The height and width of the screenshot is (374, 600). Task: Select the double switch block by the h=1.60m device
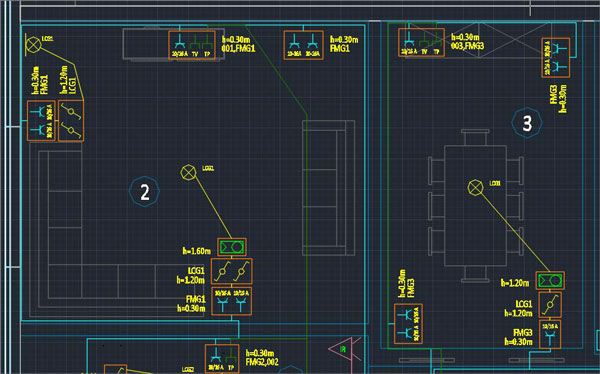232,271
